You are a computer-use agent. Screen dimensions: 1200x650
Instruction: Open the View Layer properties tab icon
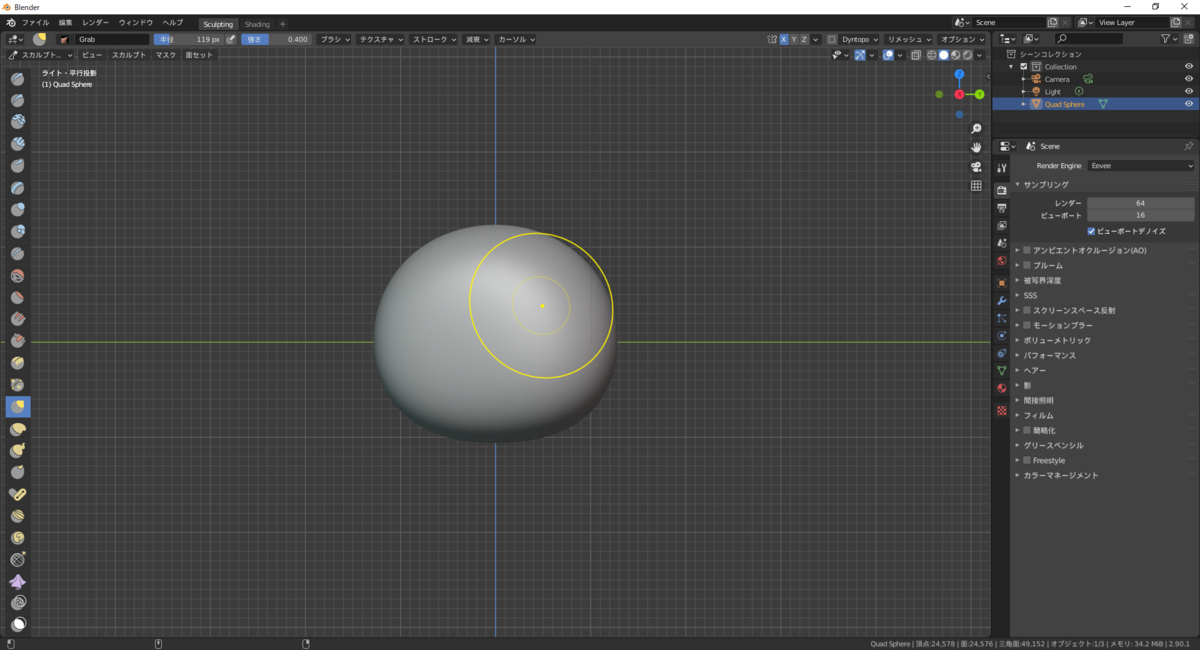(1001, 225)
